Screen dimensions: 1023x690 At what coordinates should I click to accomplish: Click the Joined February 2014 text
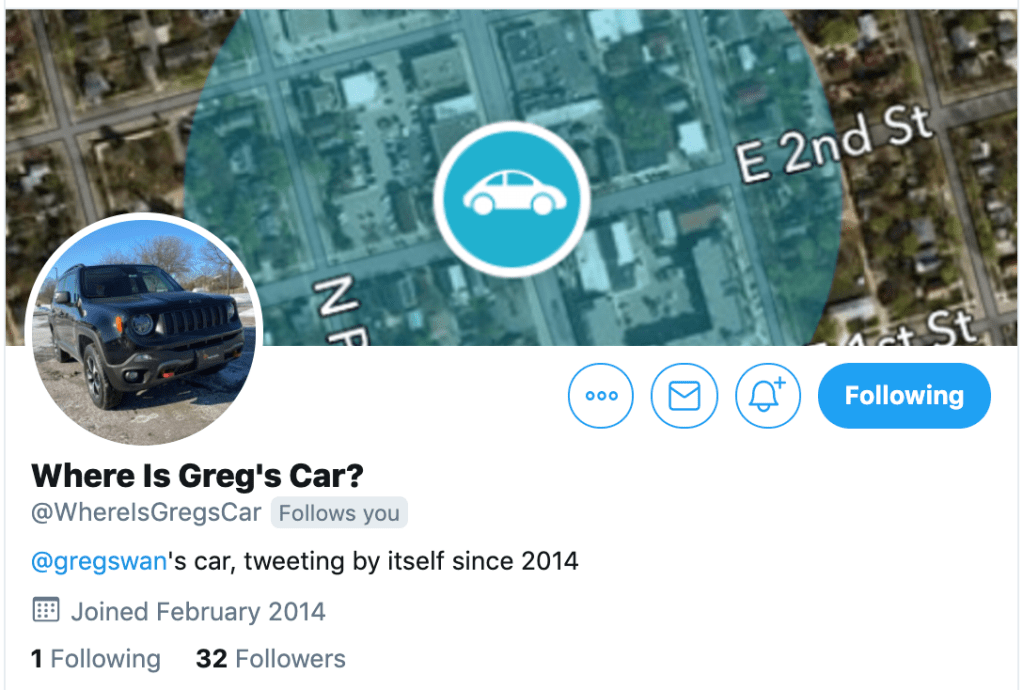click(x=198, y=612)
